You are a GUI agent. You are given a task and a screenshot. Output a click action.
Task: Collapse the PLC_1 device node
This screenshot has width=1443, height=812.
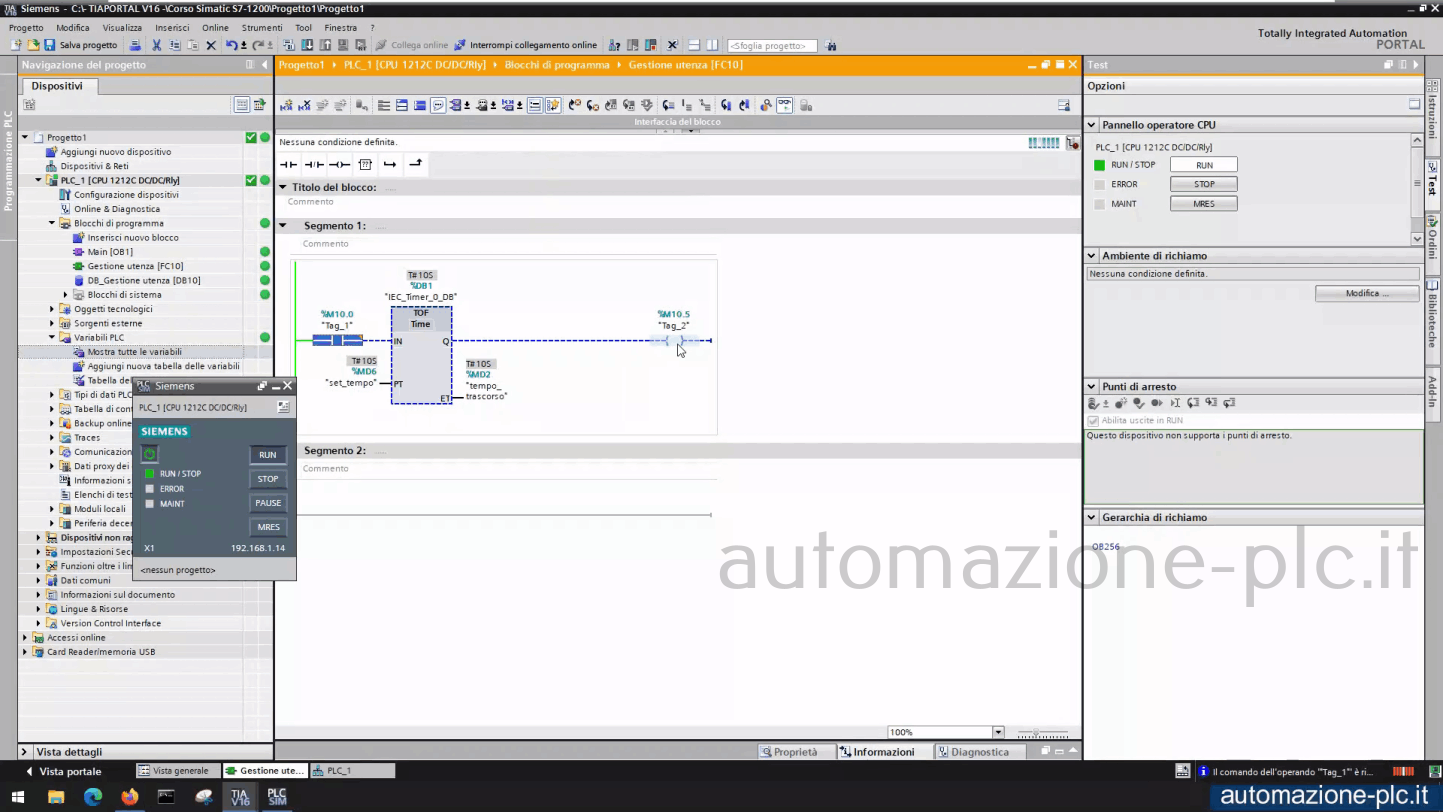click(39, 181)
